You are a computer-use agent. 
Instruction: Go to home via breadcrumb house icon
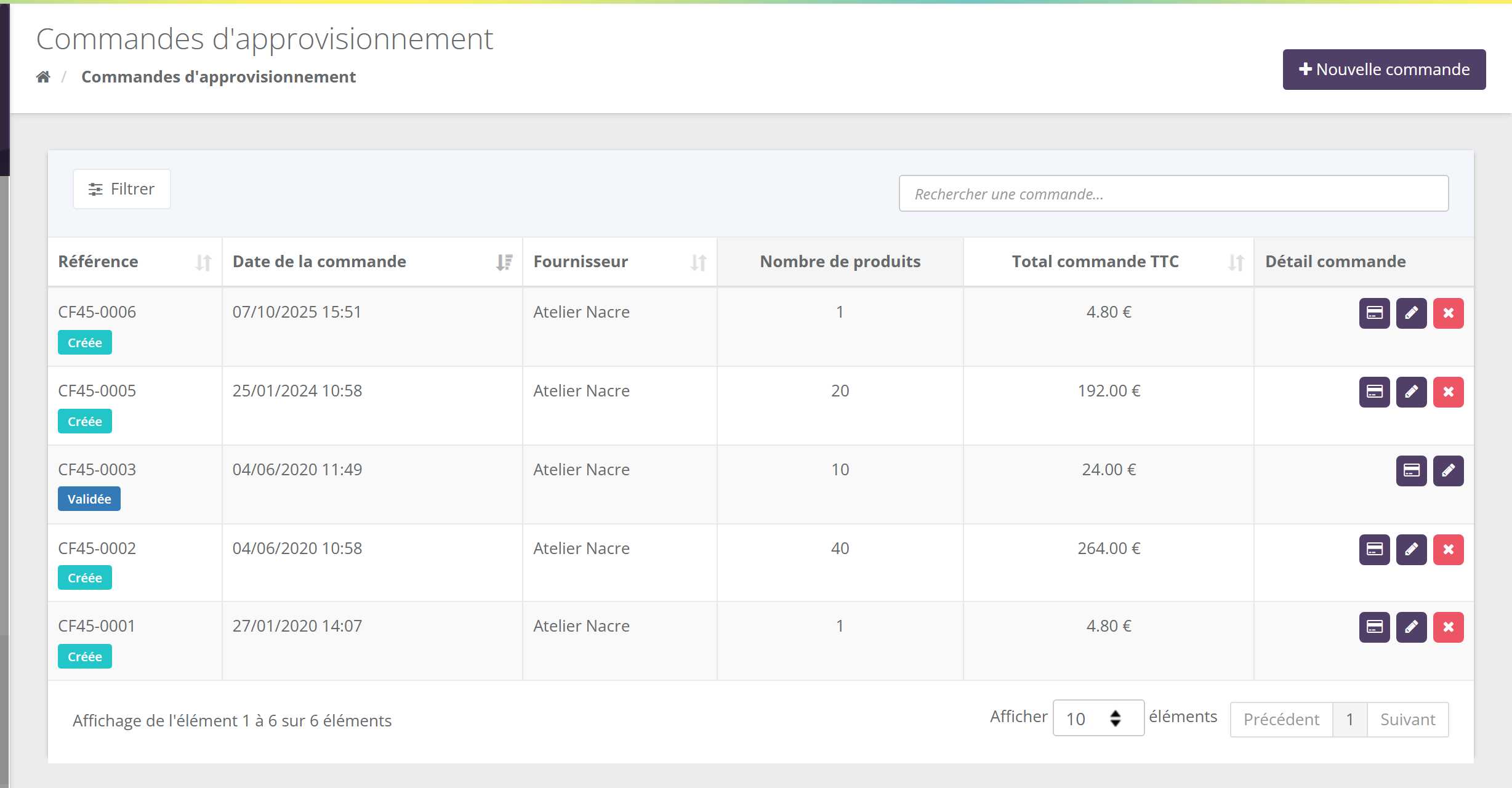pyautogui.click(x=43, y=77)
